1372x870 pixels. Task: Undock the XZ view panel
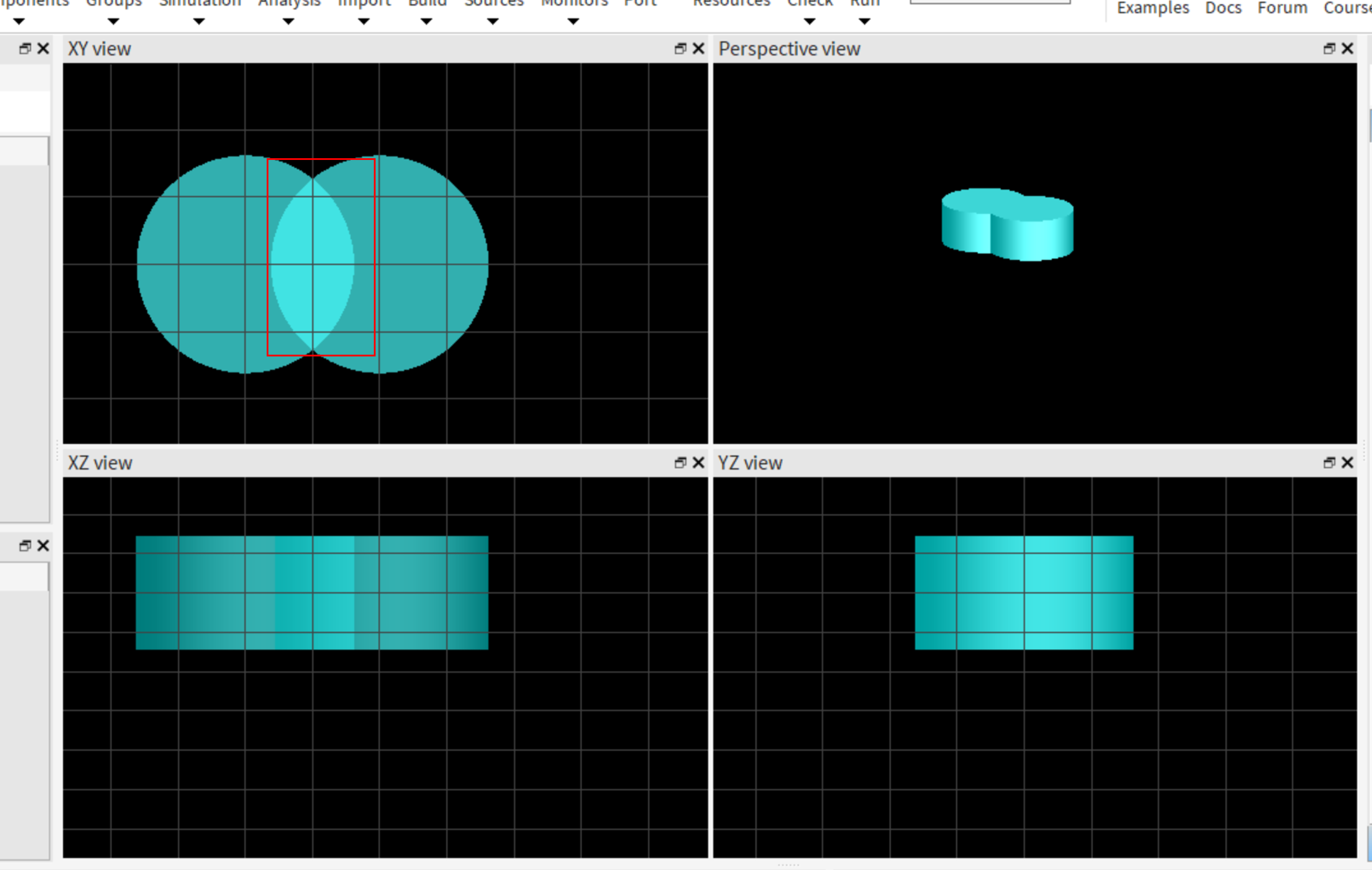click(680, 462)
